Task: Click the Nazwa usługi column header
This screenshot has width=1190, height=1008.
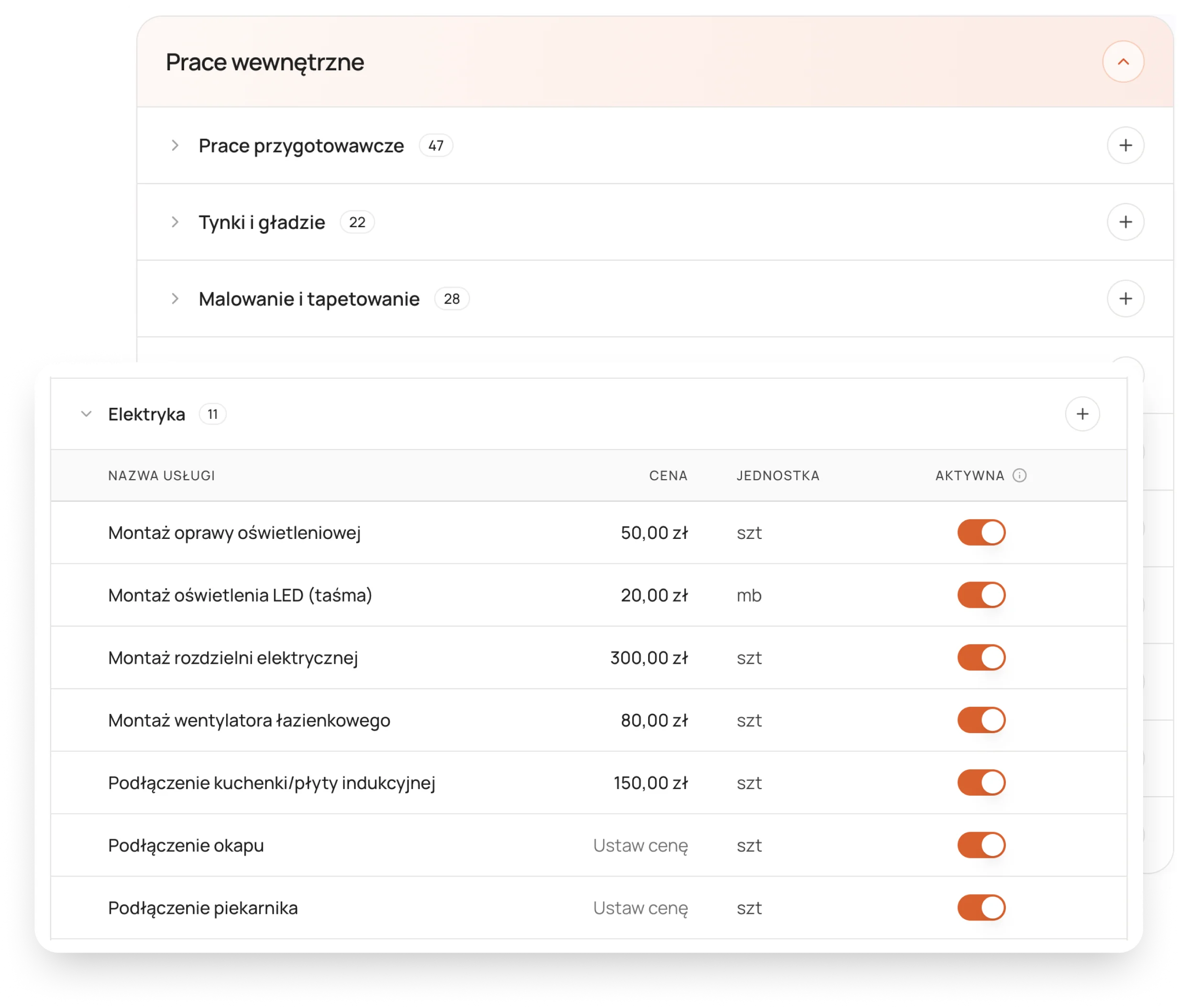Action: pos(162,475)
